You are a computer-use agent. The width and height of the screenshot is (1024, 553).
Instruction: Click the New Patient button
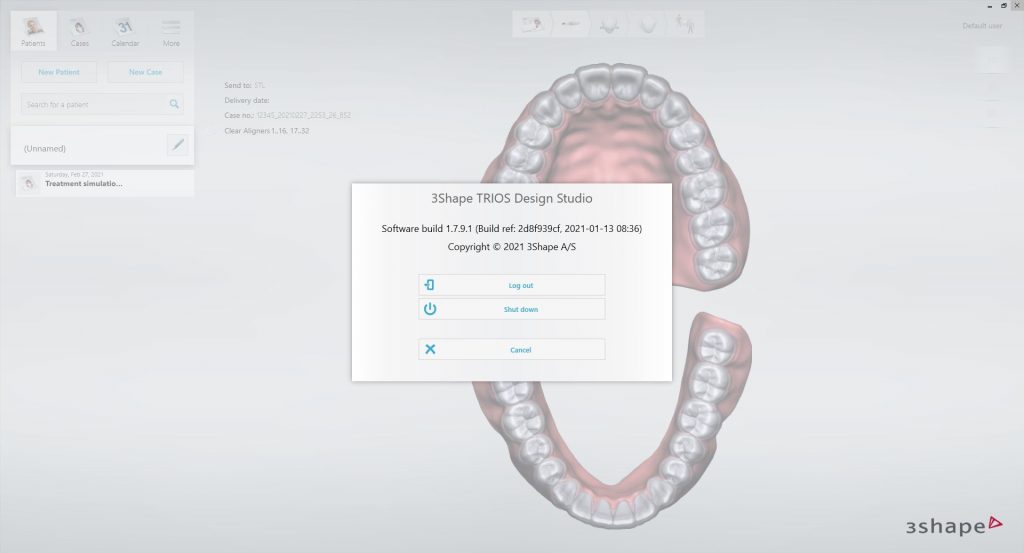pyautogui.click(x=59, y=72)
